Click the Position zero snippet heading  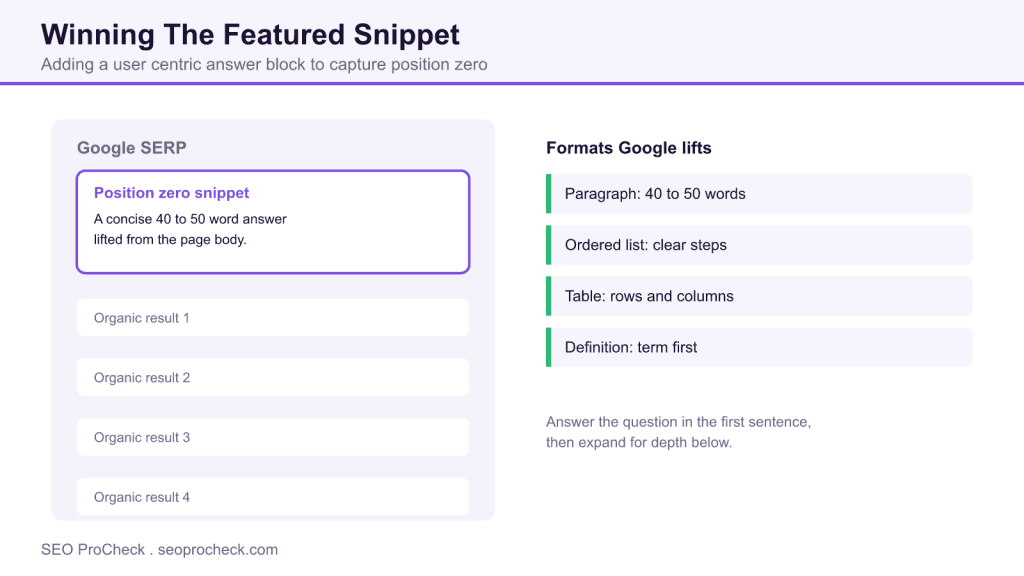(171, 193)
